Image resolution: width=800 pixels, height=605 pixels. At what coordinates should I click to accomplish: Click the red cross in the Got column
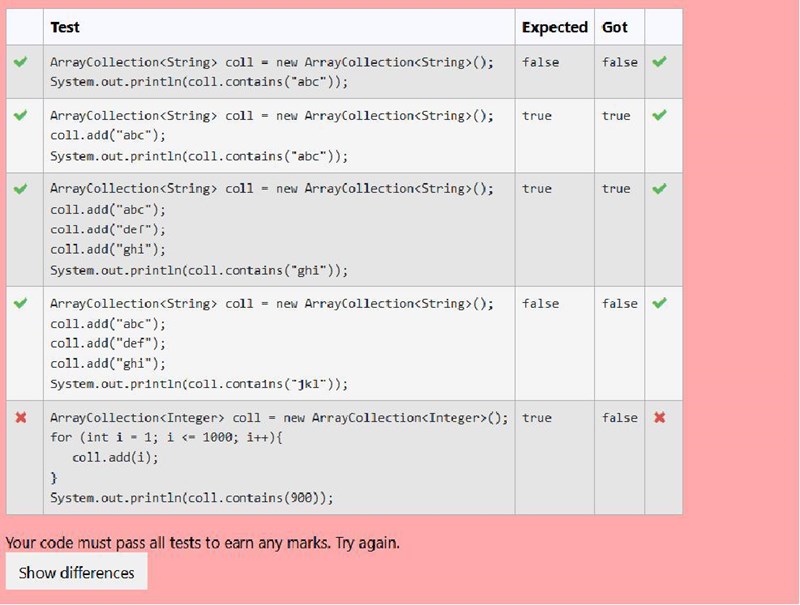click(660, 418)
